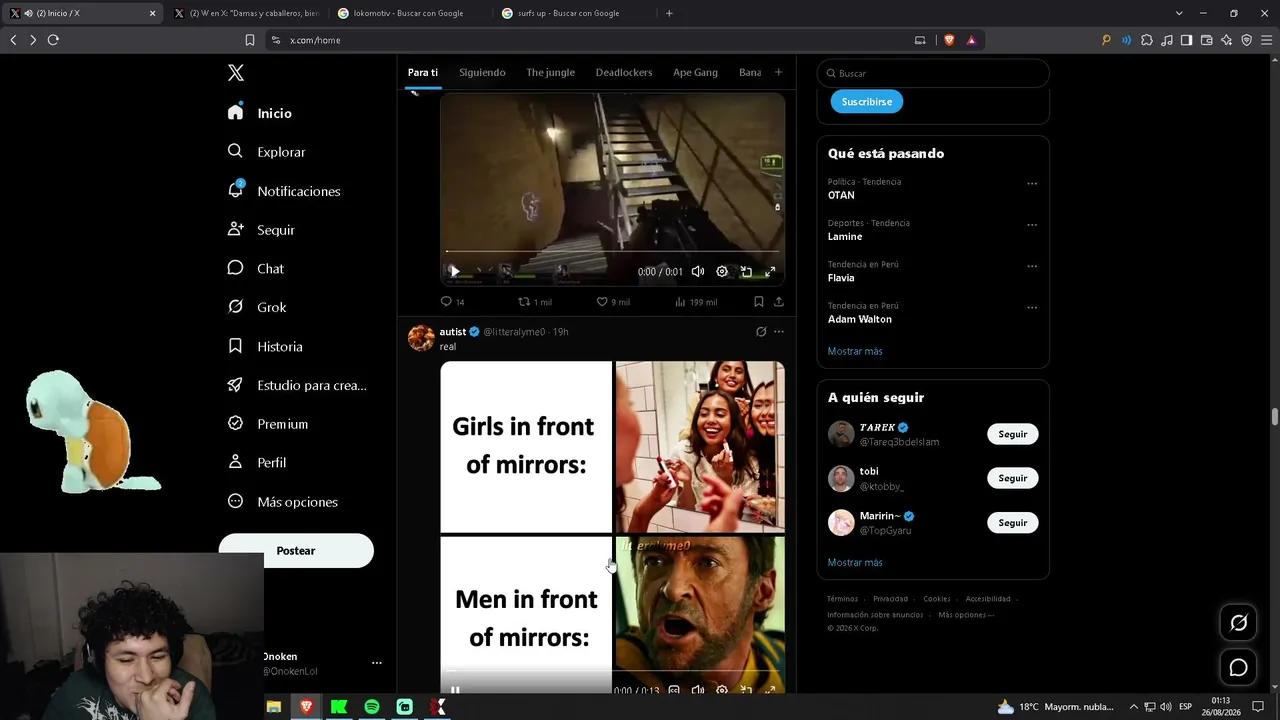
Task: Open the Brave Wallet icon
Action: (1206, 40)
